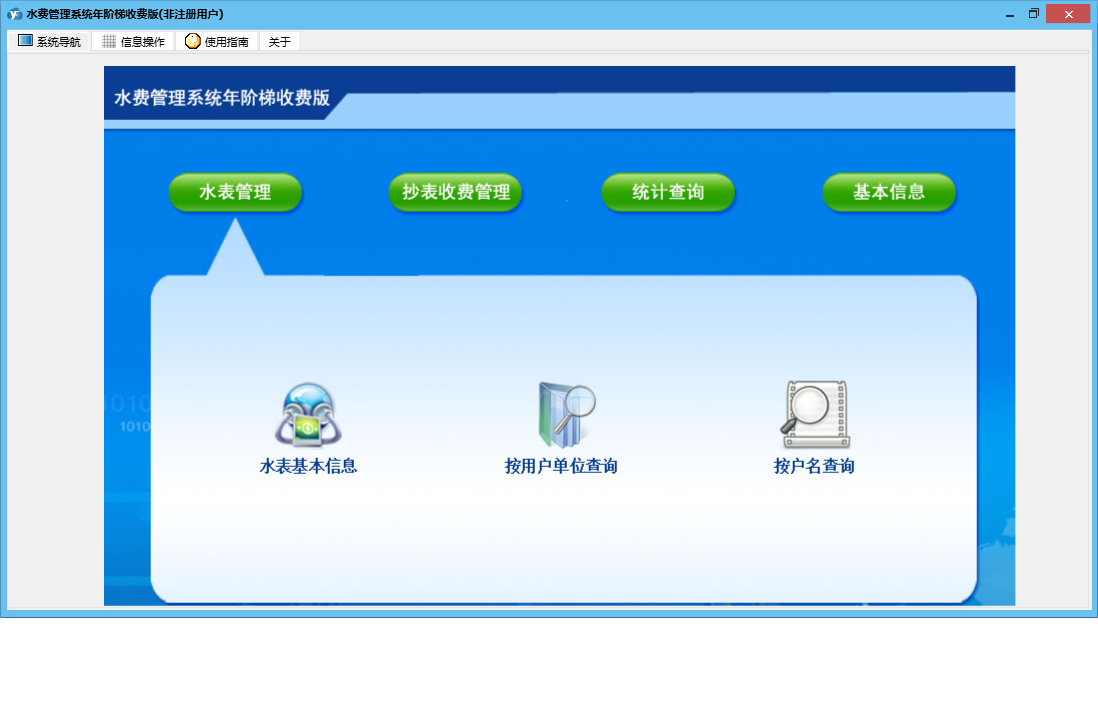Select the 统计查询 green button
1098x722 pixels.
[x=668, y=192]
